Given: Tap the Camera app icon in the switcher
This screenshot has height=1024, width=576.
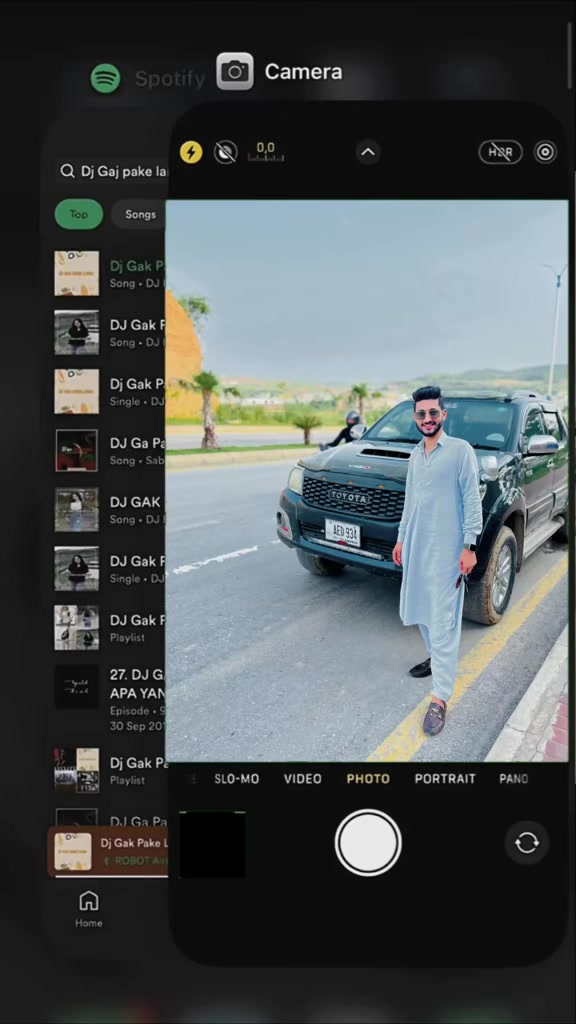Looking at the screenshot, I should (x=235, y=71).
